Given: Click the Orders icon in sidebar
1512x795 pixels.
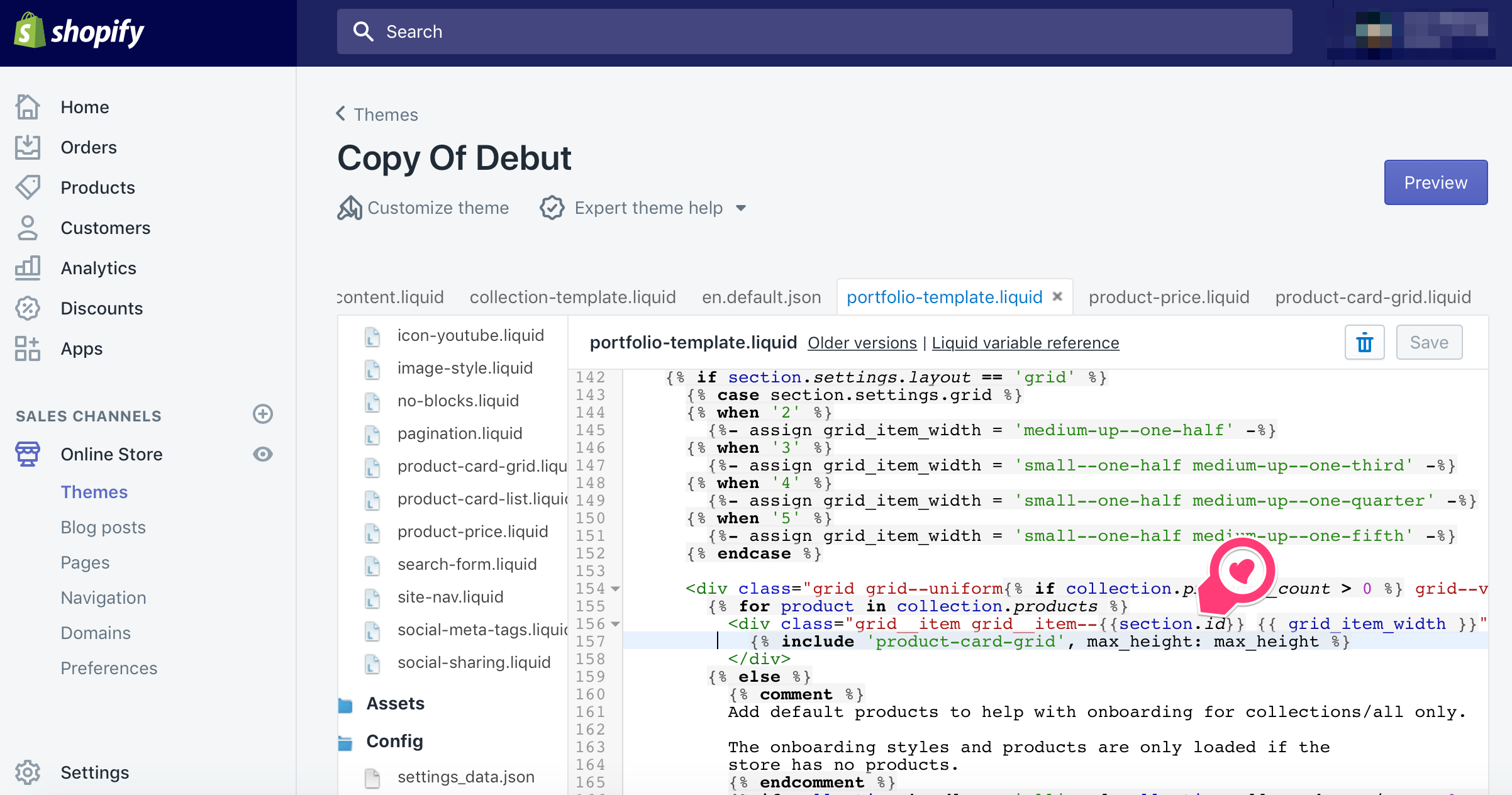Looking at the screenshot, I should (28, 147).
